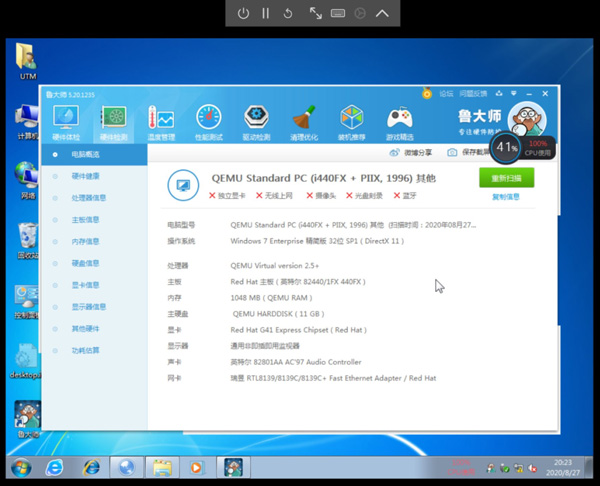Open 温度管理 temperature management
The image size is (600, 486).
(x=161, y=122)
